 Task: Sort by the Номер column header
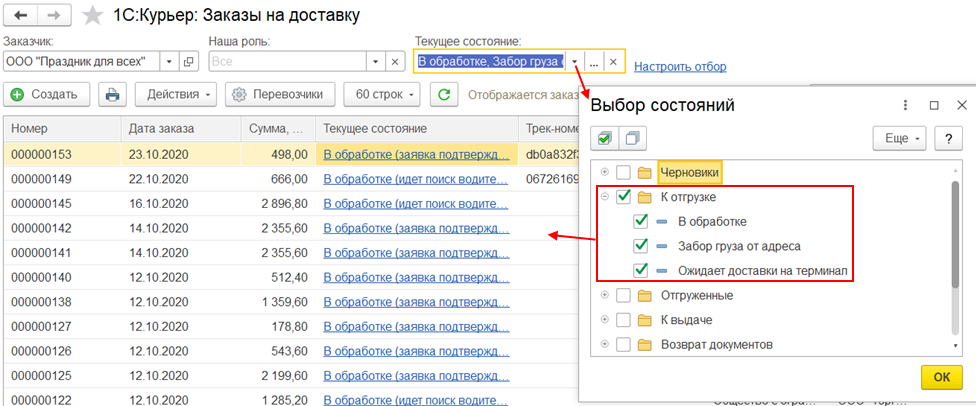62,129
